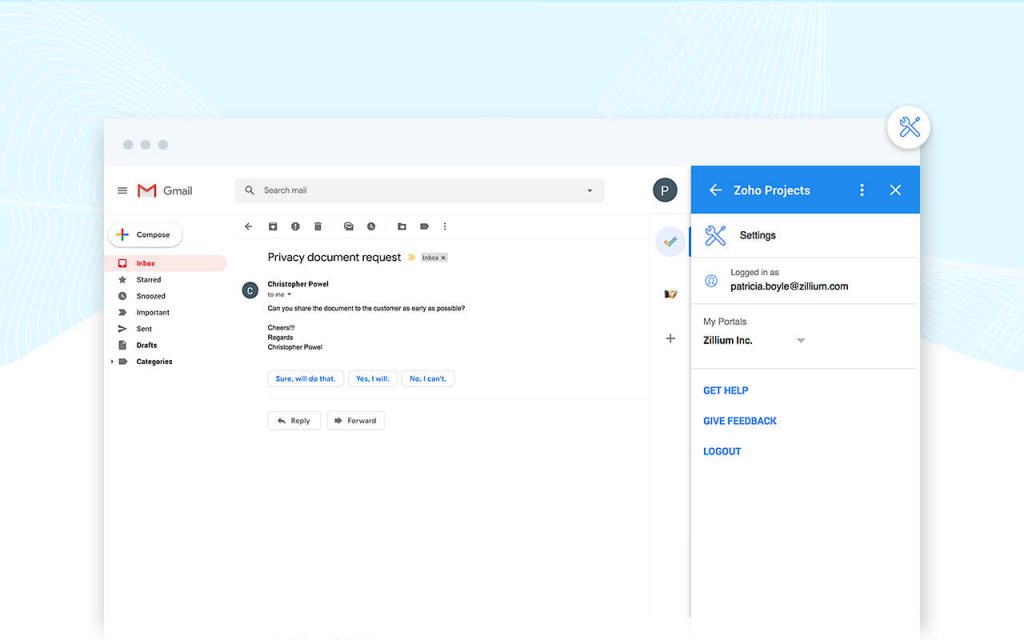Apply a label with the label icon
Viewport: 1024px width, 640px height.
pyautogui.click(x=424, y=226)
